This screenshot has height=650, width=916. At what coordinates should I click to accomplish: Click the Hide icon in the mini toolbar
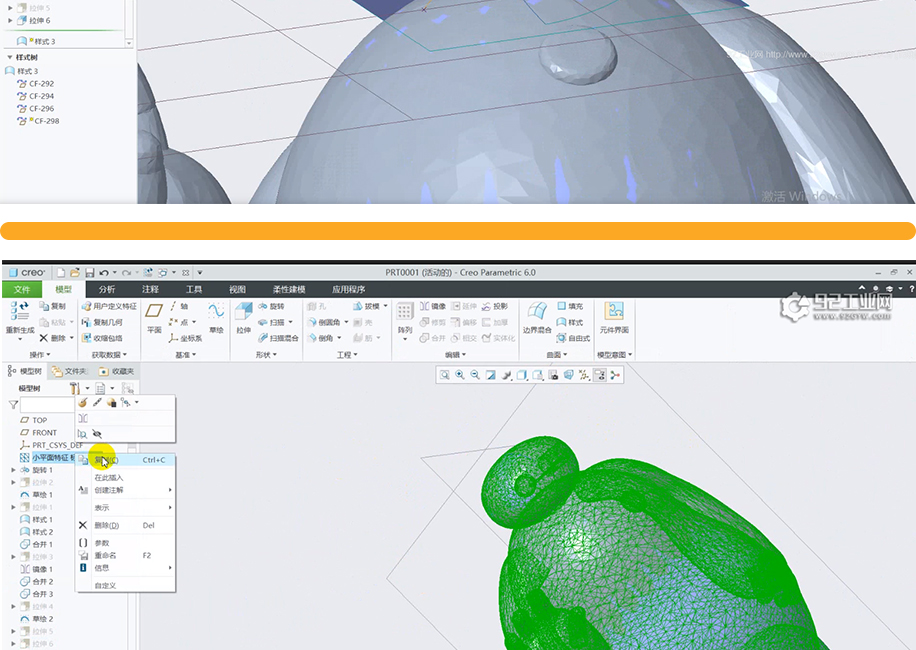point(97,434)
